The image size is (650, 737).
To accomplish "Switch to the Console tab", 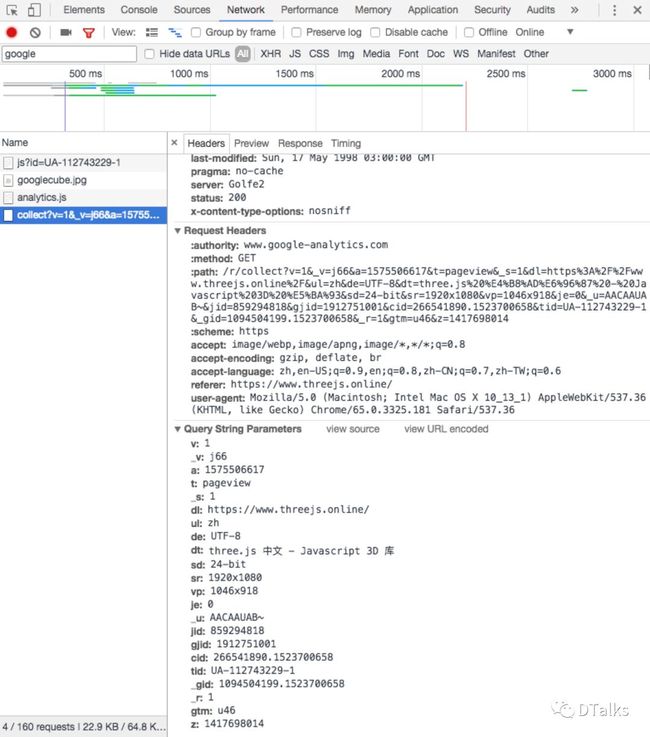I will point(139,10).
